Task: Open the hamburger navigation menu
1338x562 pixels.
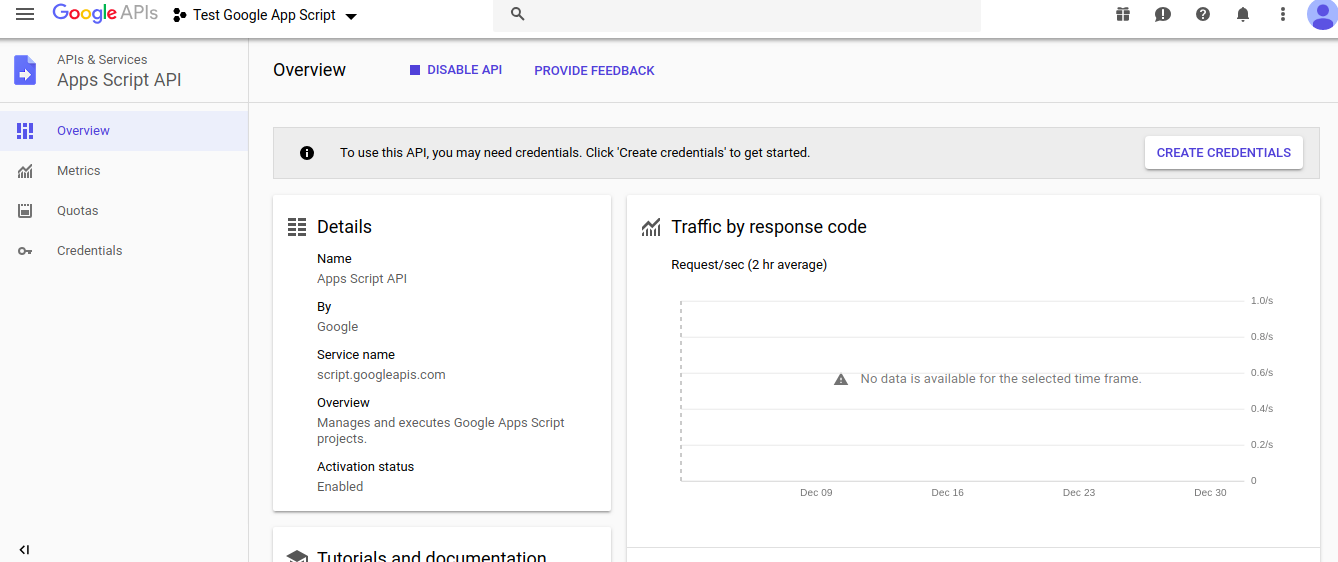Action: tap(25, 14)
